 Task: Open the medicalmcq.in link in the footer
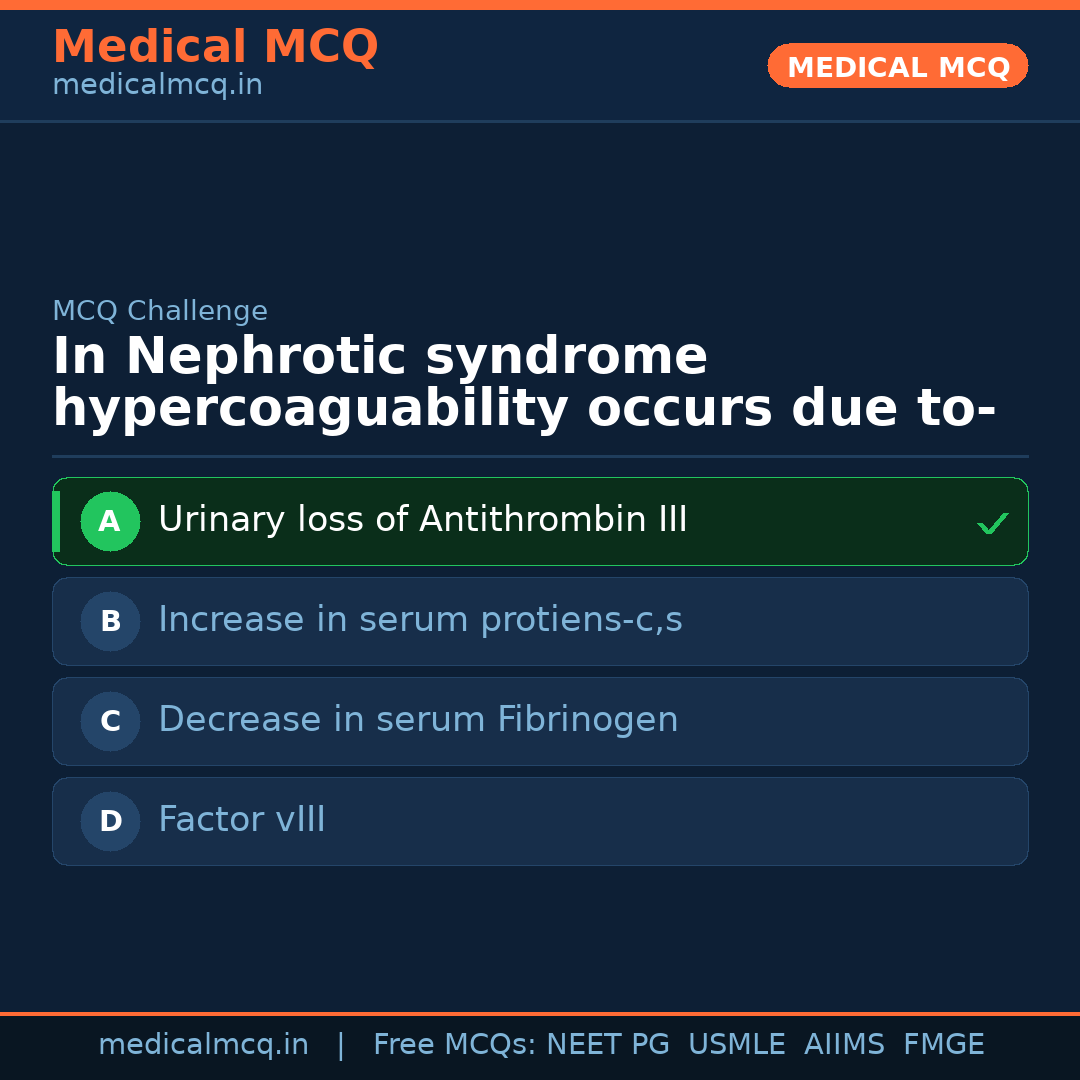pyautogui.click(x=203, y=1045)
